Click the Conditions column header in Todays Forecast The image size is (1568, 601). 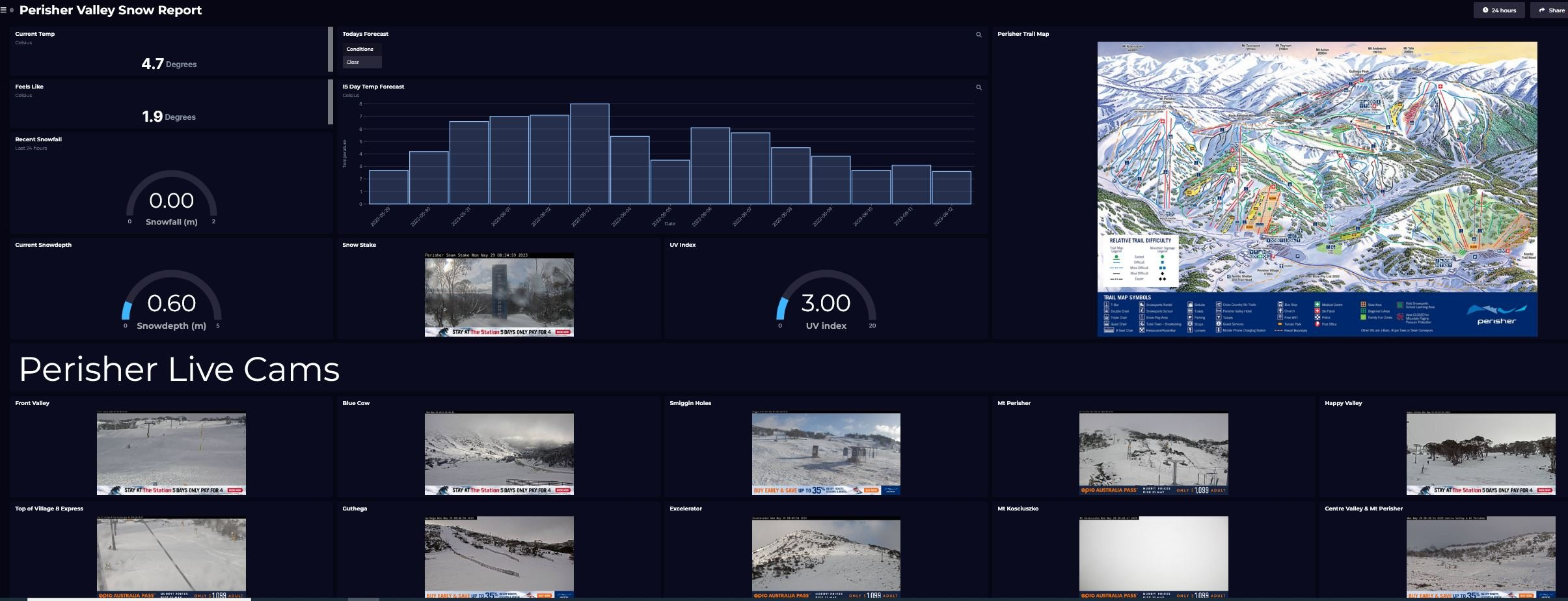point(362,49)
